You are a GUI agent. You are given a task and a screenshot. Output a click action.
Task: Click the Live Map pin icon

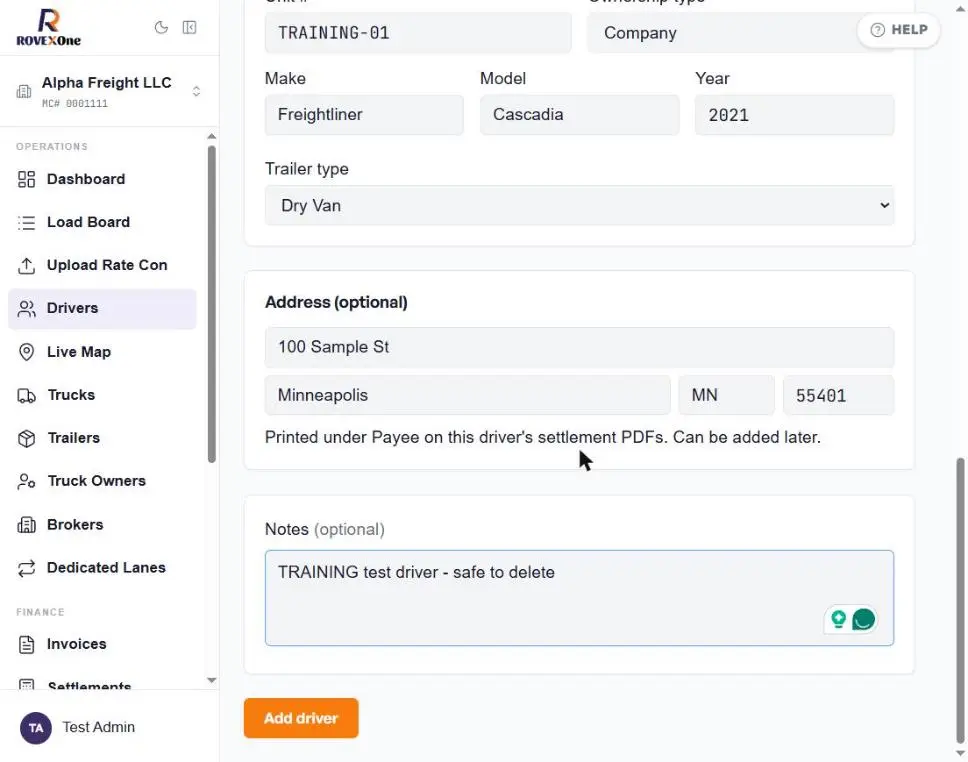pyautogui.click(x=27, y=352)
